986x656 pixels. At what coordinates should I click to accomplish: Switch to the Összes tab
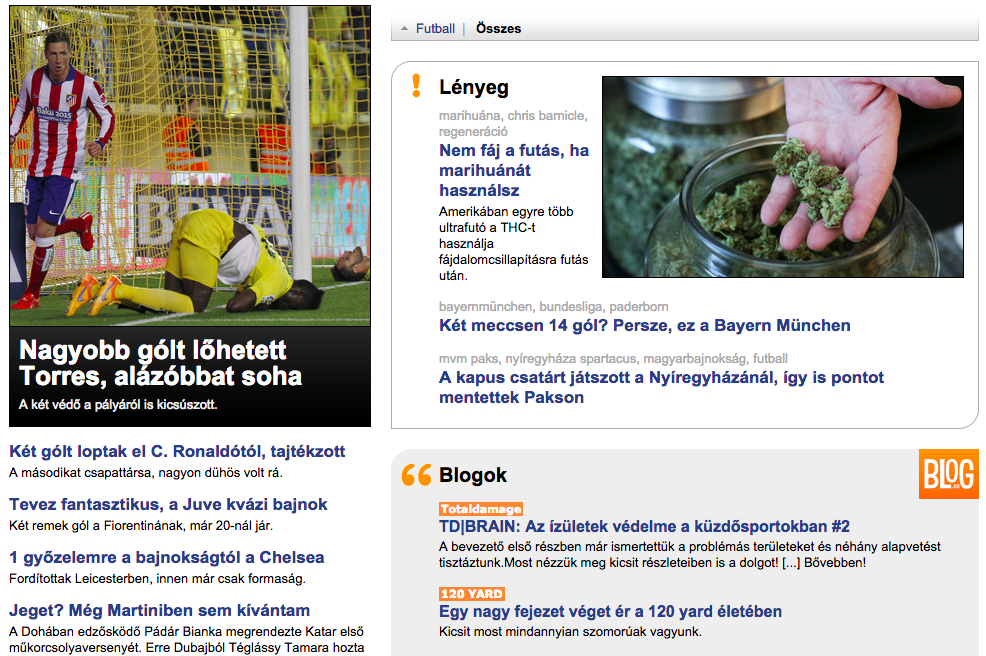498,29
